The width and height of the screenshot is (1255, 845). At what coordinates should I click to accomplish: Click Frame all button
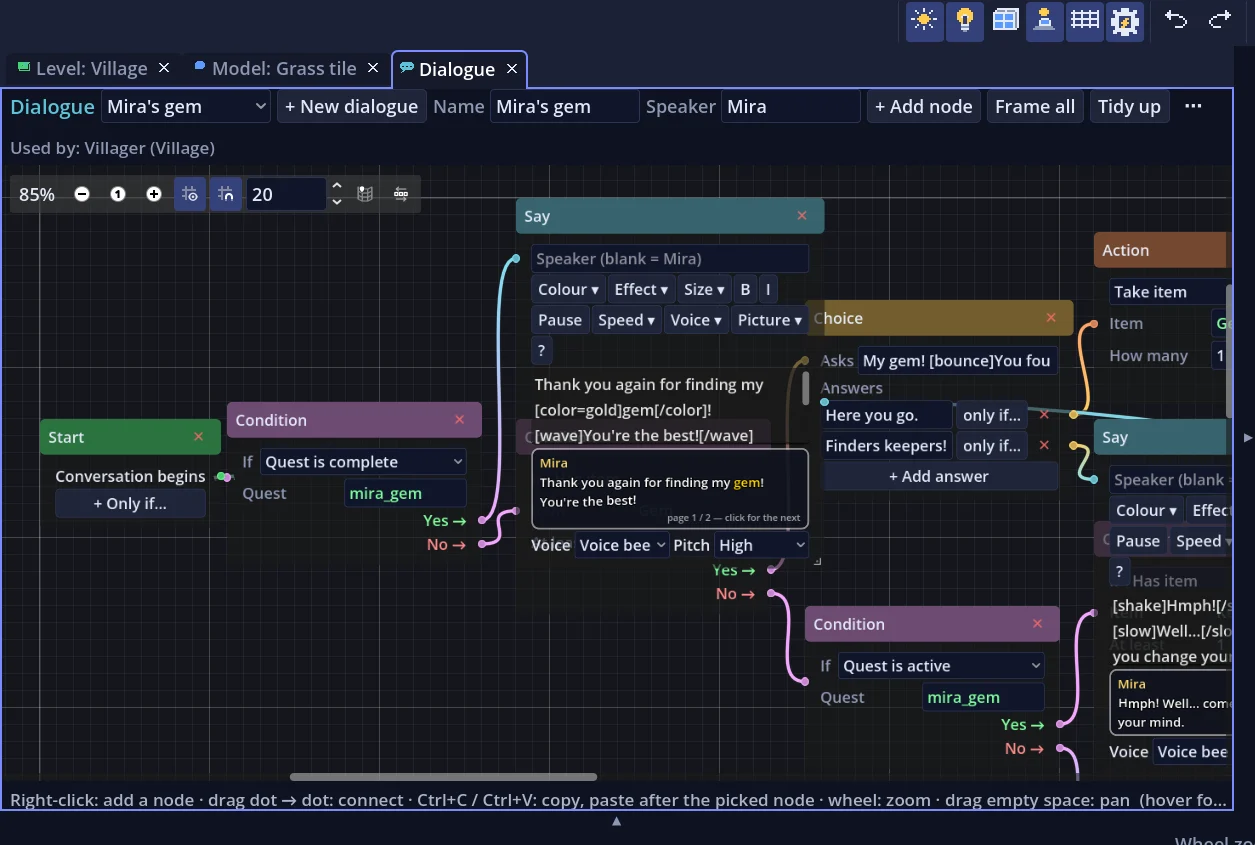coord(1035,107)
